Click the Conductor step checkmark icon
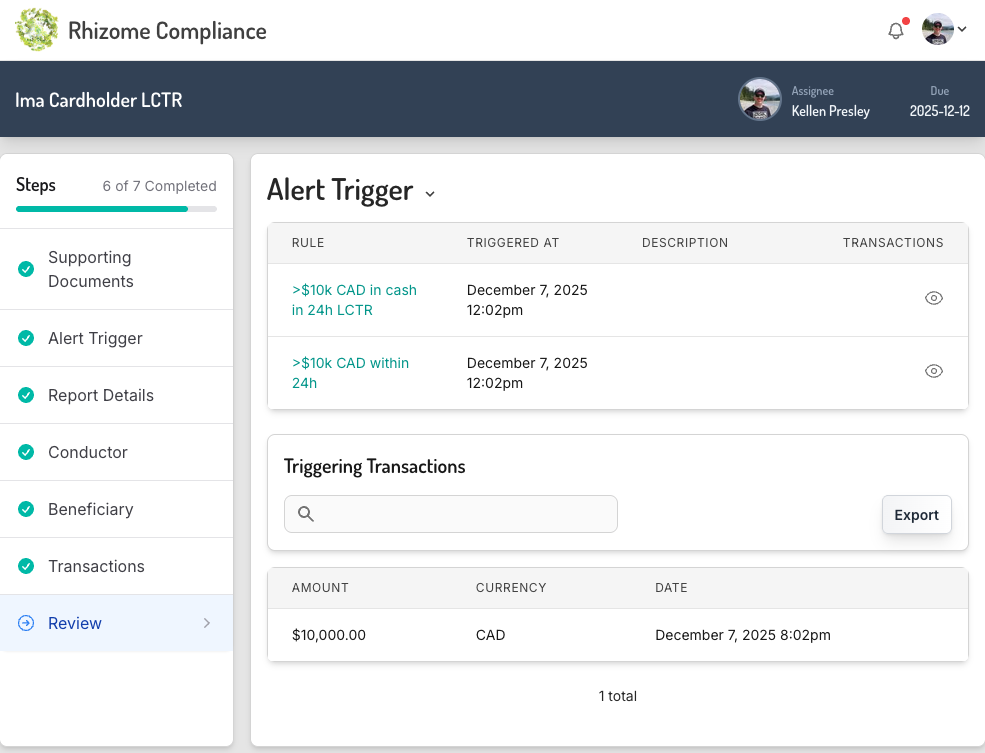The width and height of the screenshot is (985, 753). click(x=26, y=452)
